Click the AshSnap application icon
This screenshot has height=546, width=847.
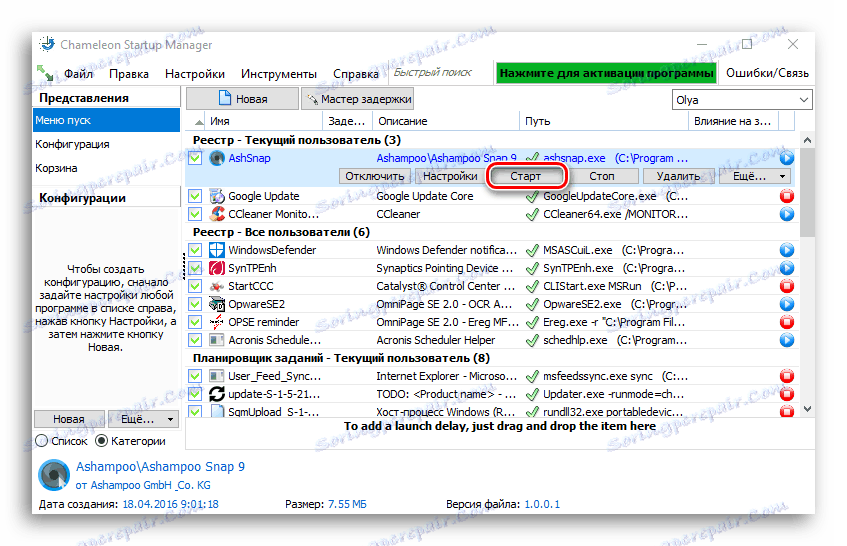pyautogui.click(x=217, y=158)
